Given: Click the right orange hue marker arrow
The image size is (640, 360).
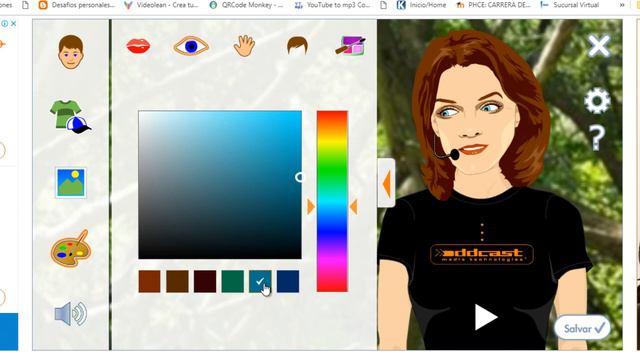Looking at the screenshot, I should [x=353, y=207].
